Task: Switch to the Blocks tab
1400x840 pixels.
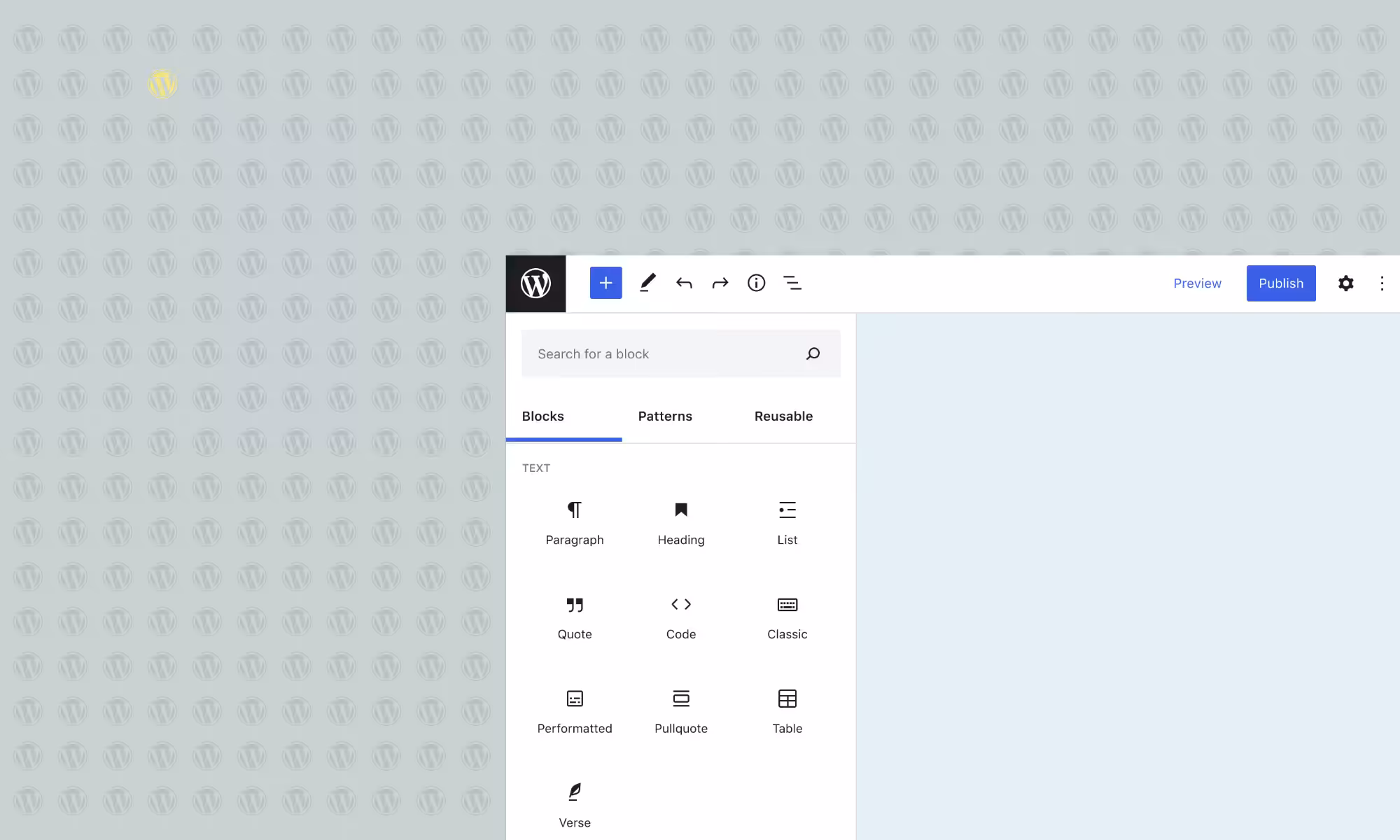Action: click(x=563, y=416)
